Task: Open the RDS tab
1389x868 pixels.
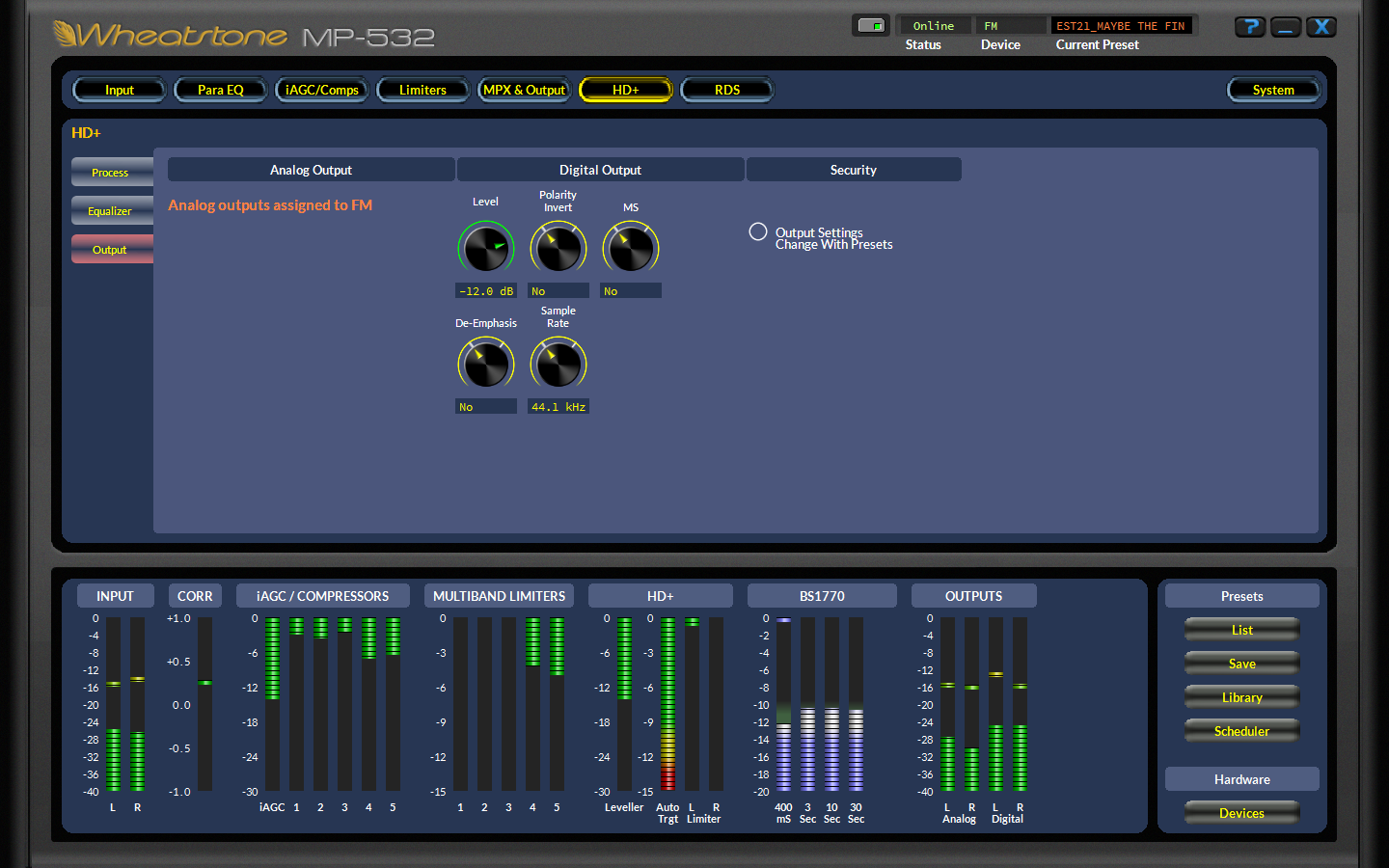Action: [x=727, y=90]
